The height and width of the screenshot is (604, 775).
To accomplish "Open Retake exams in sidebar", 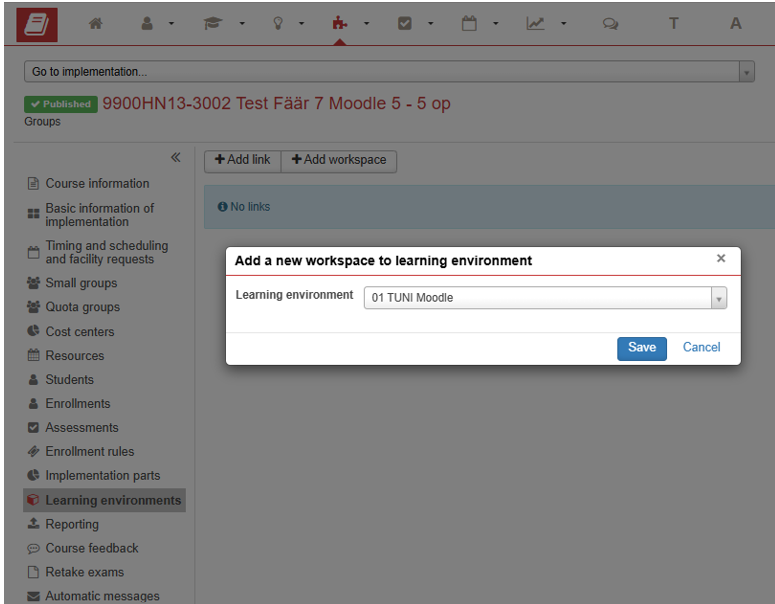I will [x=85, y=572].
